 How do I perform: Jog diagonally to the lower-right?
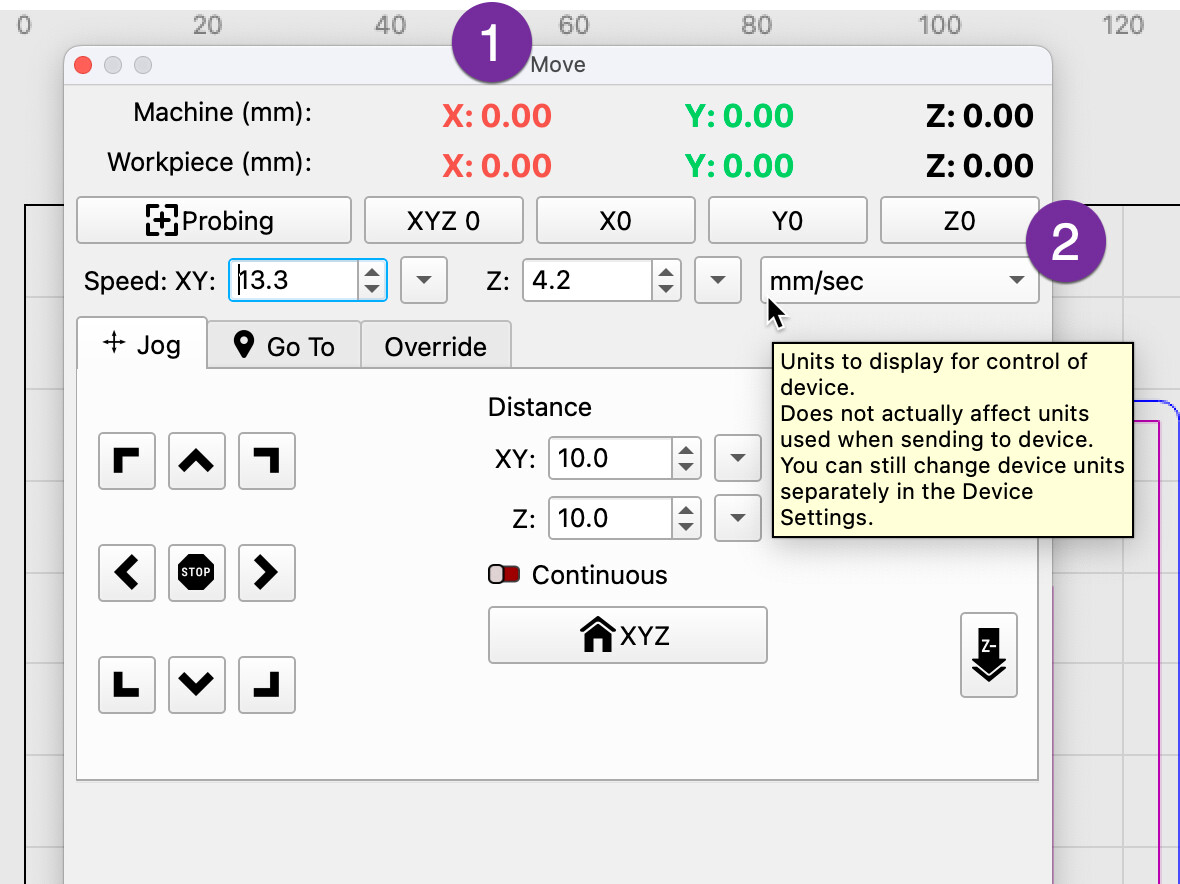point(266,685)
